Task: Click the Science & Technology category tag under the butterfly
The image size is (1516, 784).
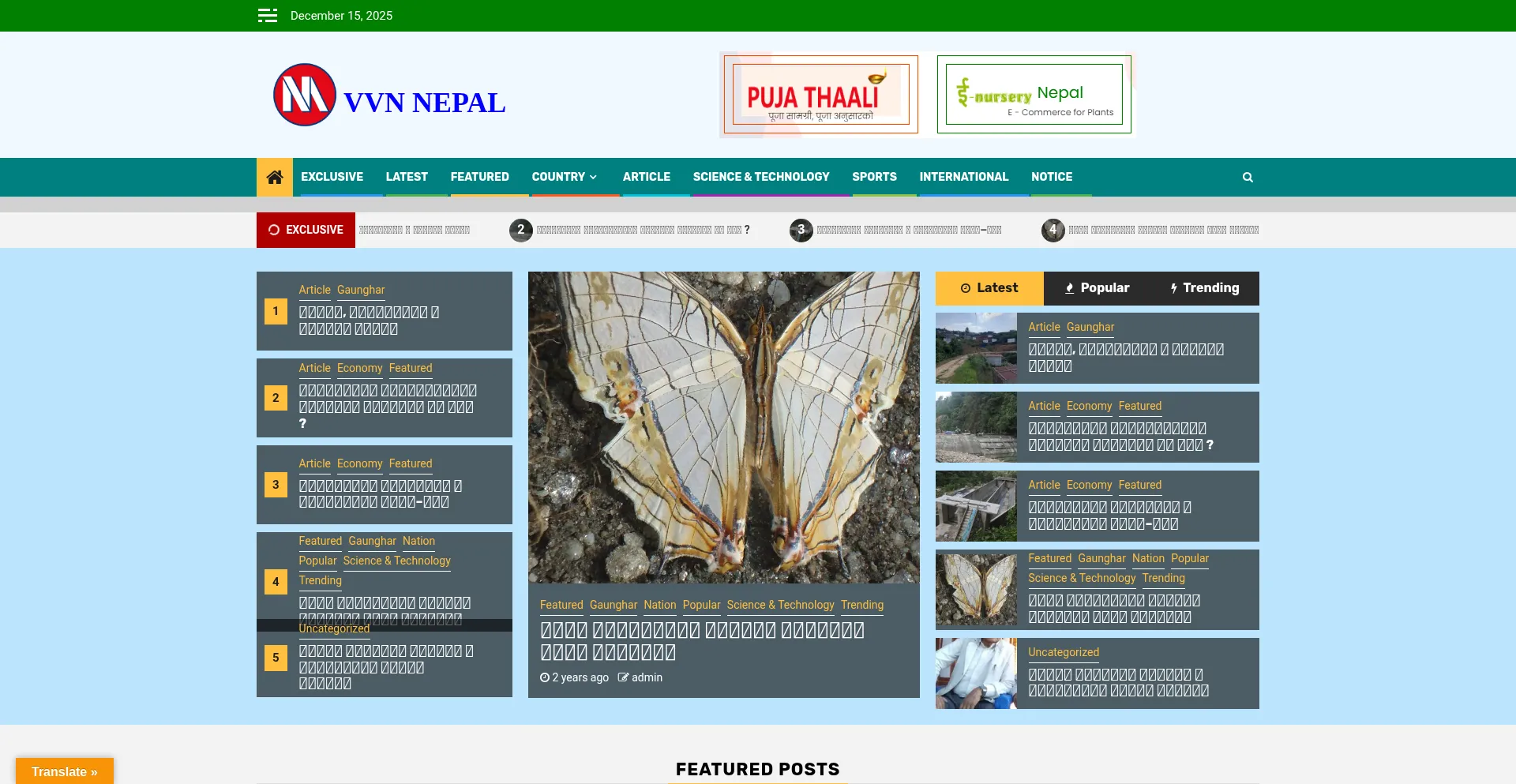Action: [x=780, y=605]
